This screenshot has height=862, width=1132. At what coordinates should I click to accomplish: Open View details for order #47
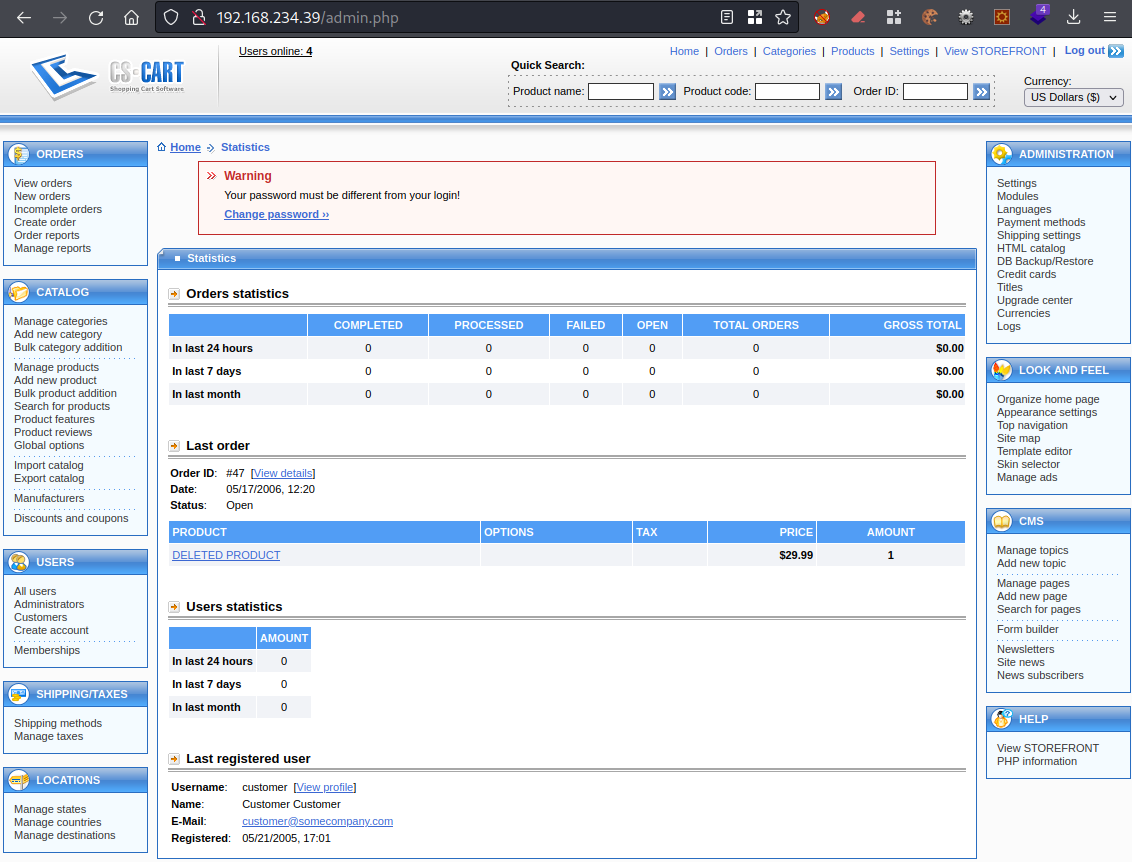click(283, 473)
